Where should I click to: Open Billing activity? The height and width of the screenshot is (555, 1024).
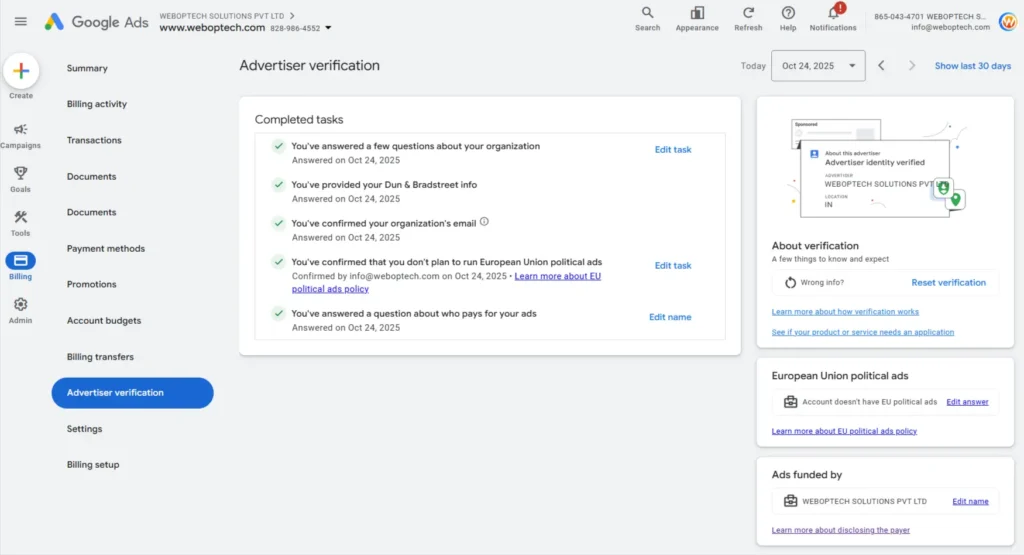pyautogui.click(x=97, y=104)
